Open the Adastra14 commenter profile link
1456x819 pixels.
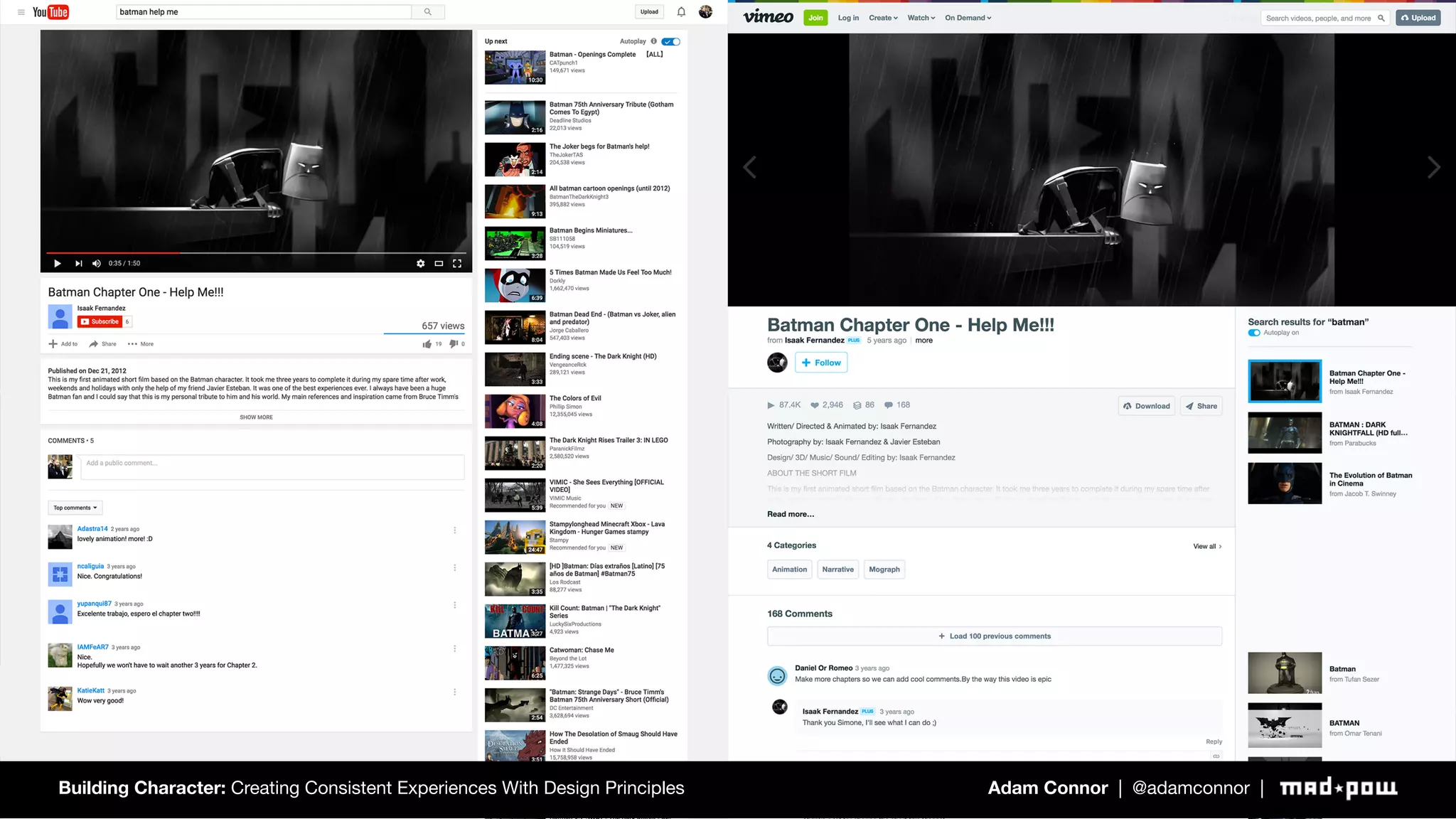(x=92, y=529)
